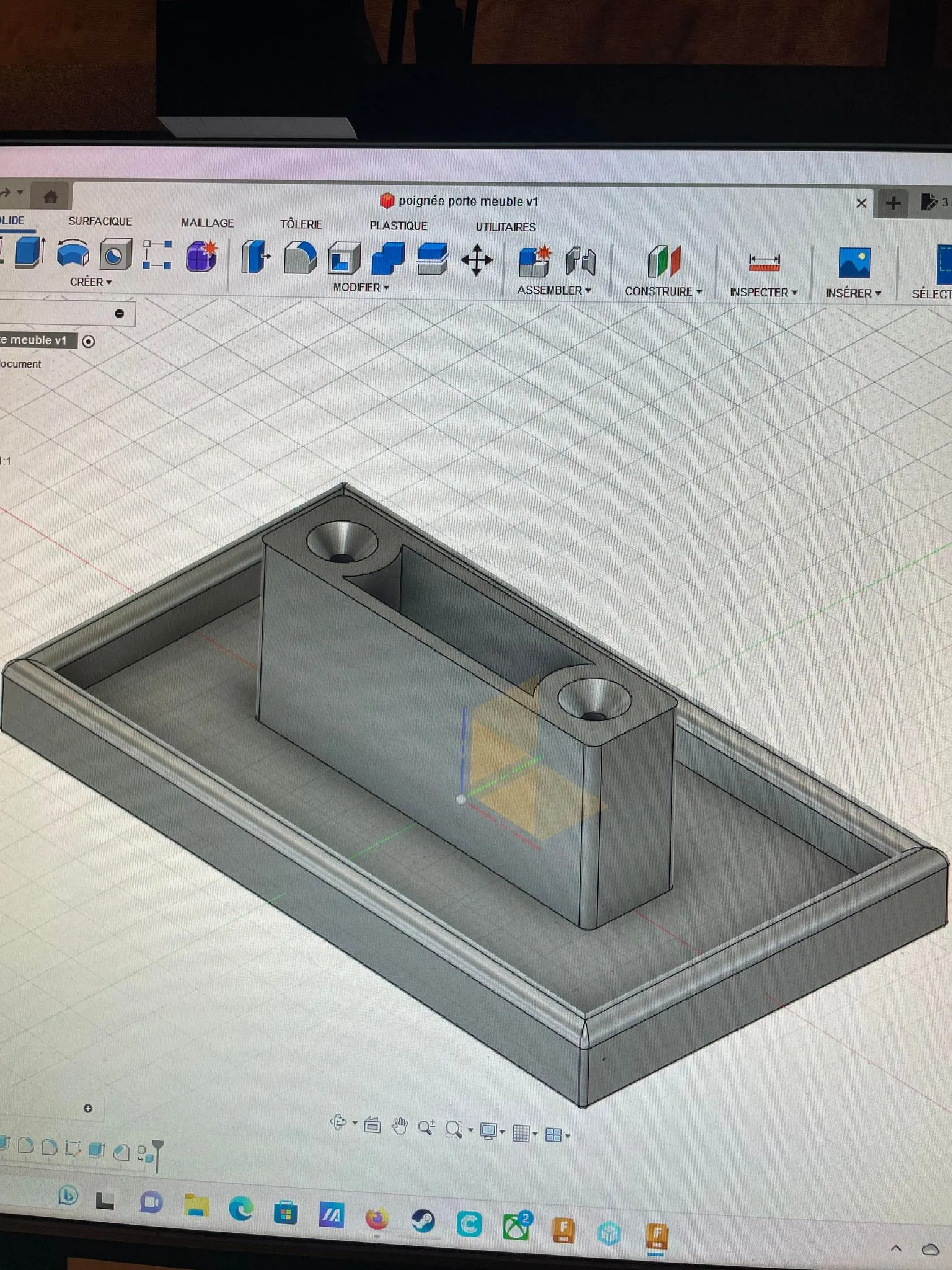Click the Grid and Snaps icon
Viewport: 952px width, 1270px height.
tap(521, 1134)
